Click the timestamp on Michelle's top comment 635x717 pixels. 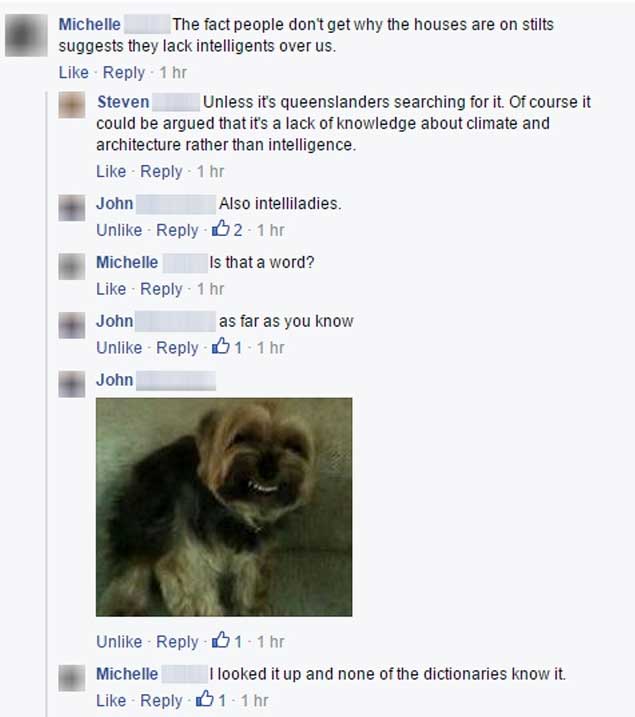(x=173, y=72)
